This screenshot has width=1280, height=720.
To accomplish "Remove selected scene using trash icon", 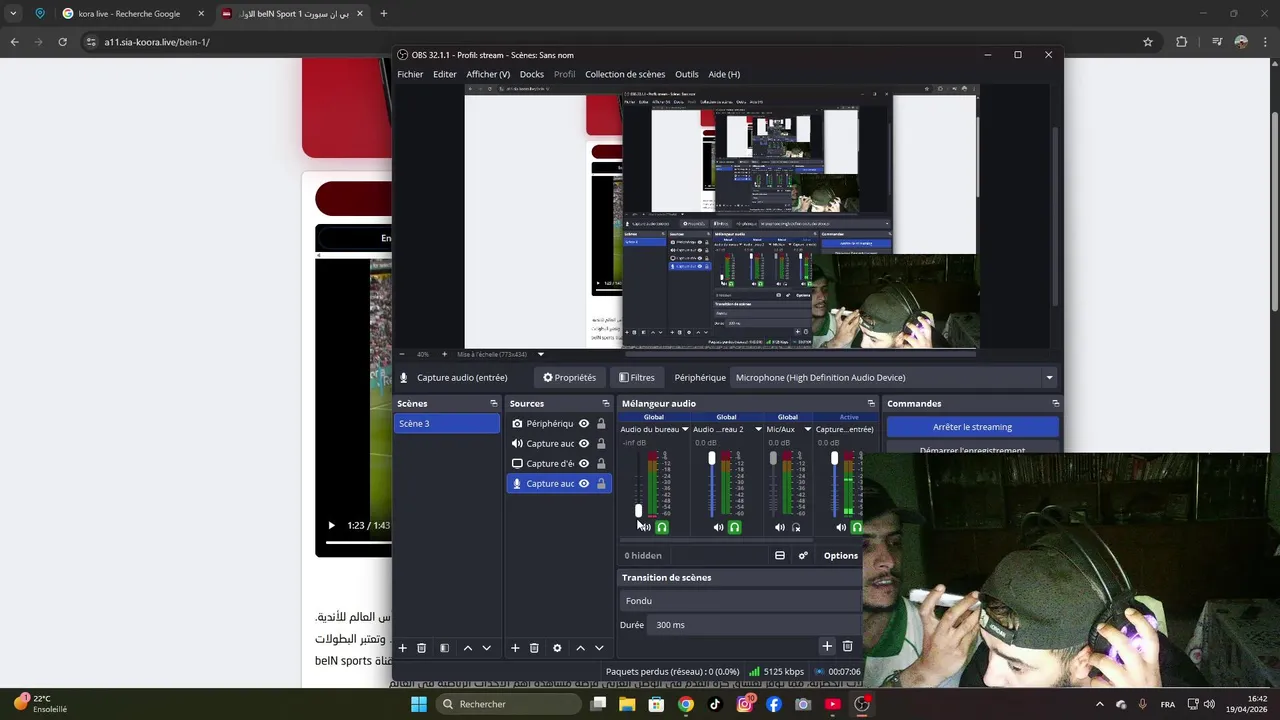I will point(422,648).
